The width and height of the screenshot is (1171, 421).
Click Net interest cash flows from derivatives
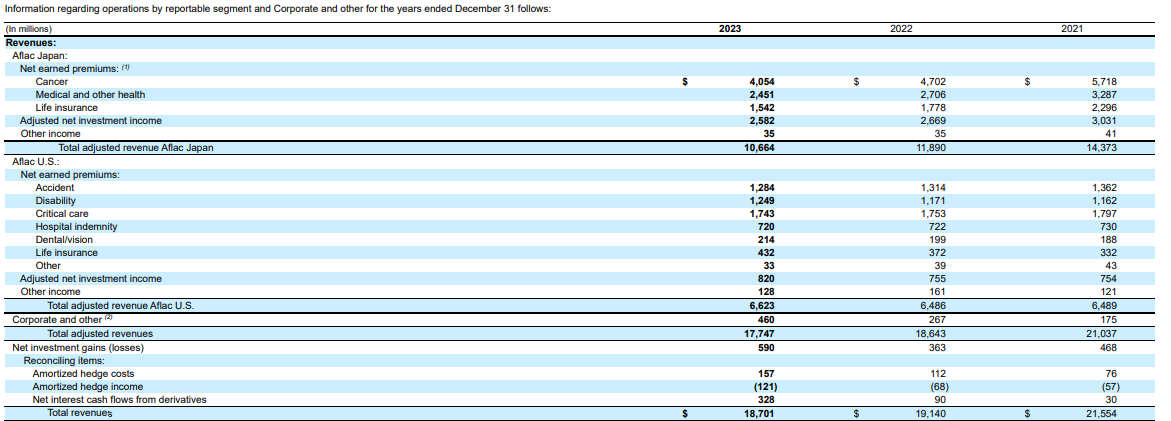coord(119,400)
